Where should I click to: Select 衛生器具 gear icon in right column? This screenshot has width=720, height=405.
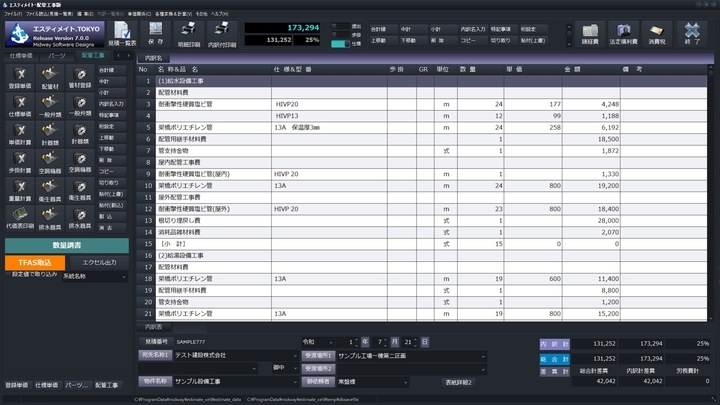point(80,190)
